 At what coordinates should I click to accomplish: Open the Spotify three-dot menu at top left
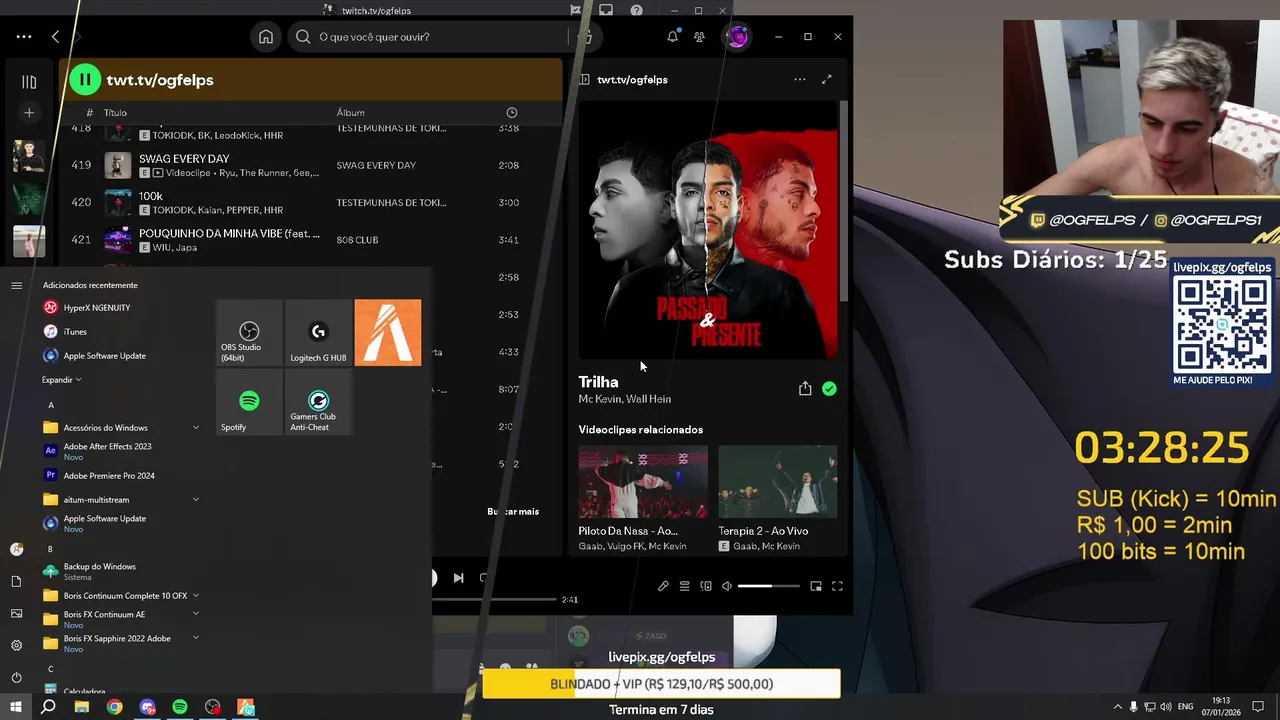(24, 37)
